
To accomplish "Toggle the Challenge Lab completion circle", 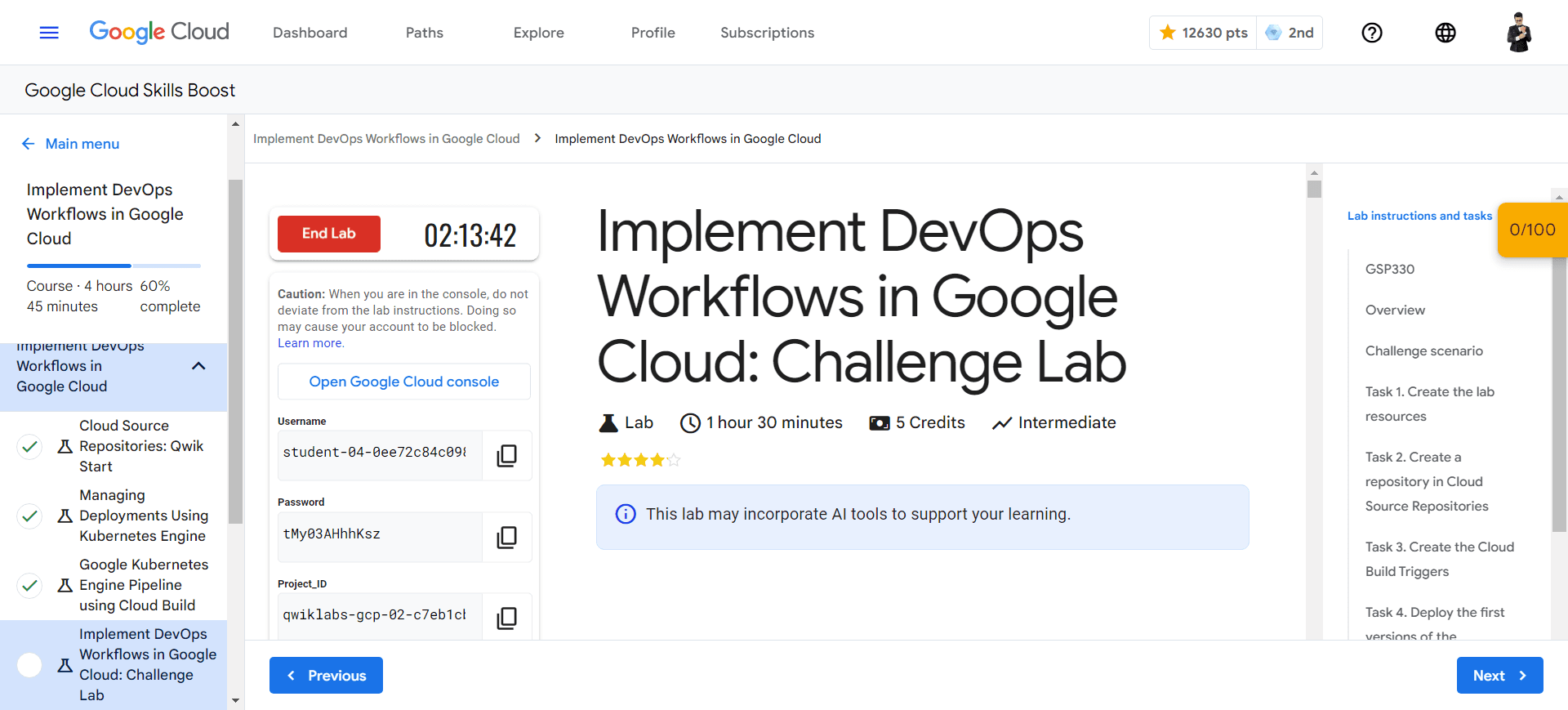I will click(30, 665).
